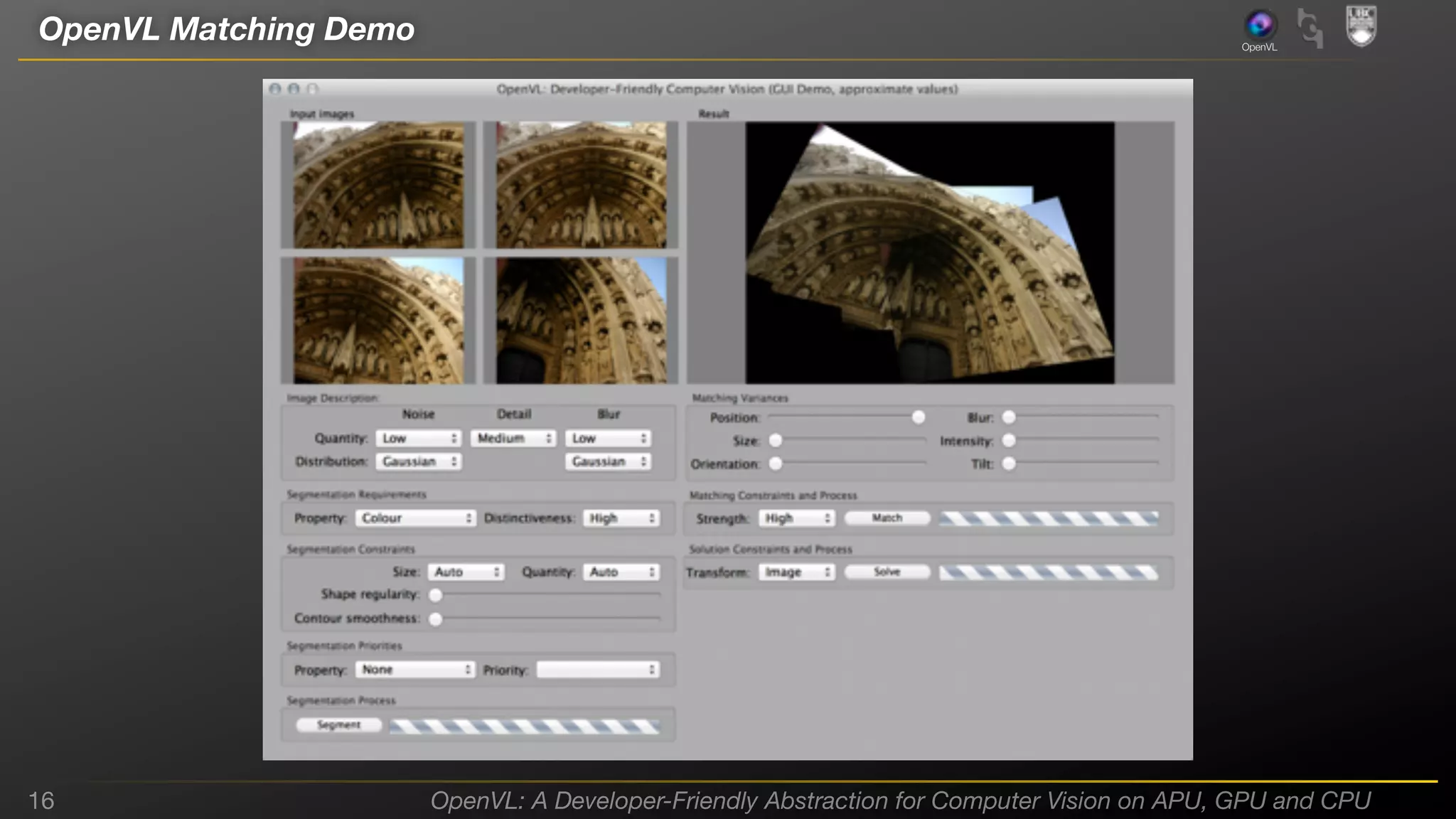Open the Segmentation Constraints Size Auto dropdown

[x=466, y=572]
